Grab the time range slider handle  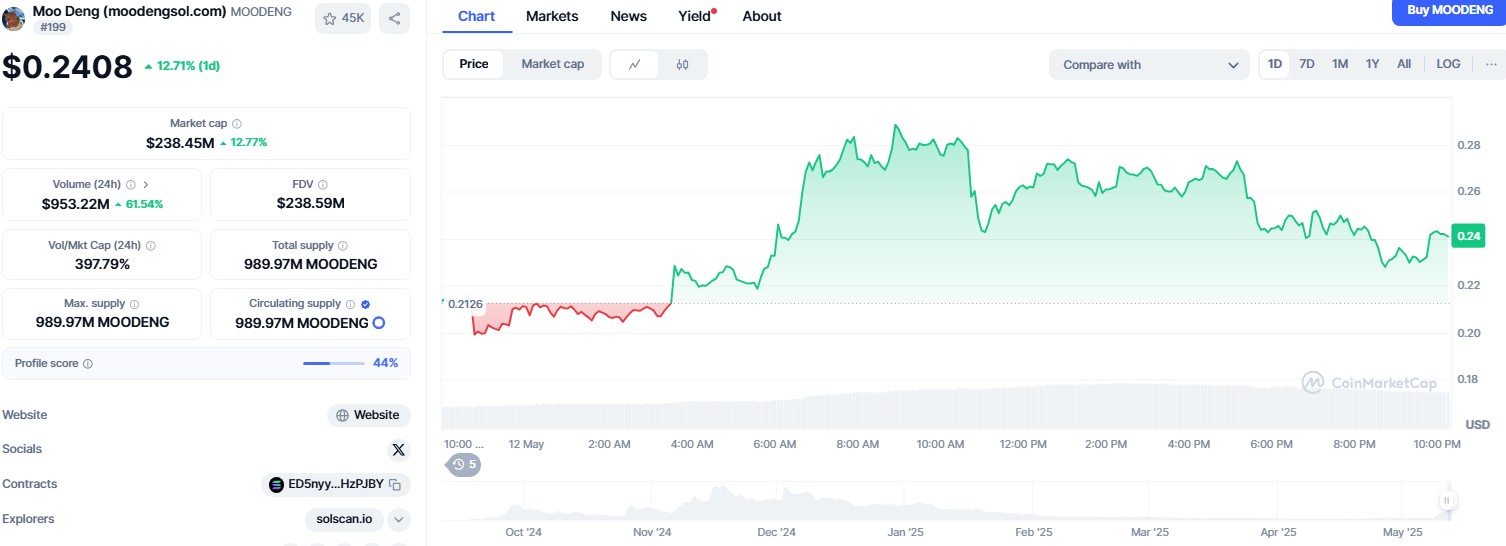coord(1446,501)
